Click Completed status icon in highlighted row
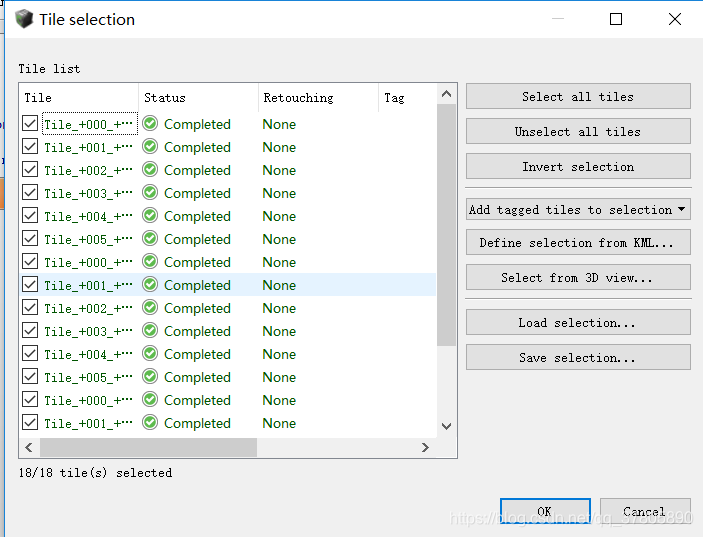The width and height of the screenshot is (703, 537). 150,284
